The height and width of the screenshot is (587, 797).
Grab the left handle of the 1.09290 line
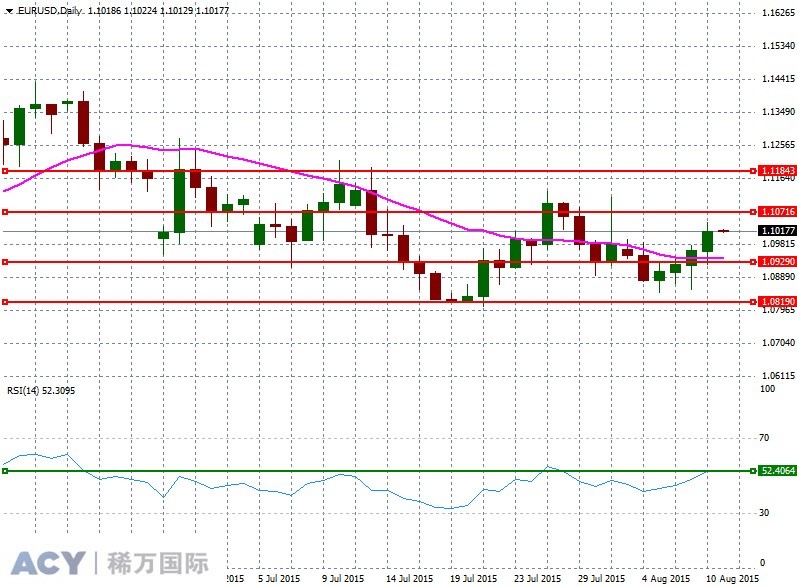[5, 262]
